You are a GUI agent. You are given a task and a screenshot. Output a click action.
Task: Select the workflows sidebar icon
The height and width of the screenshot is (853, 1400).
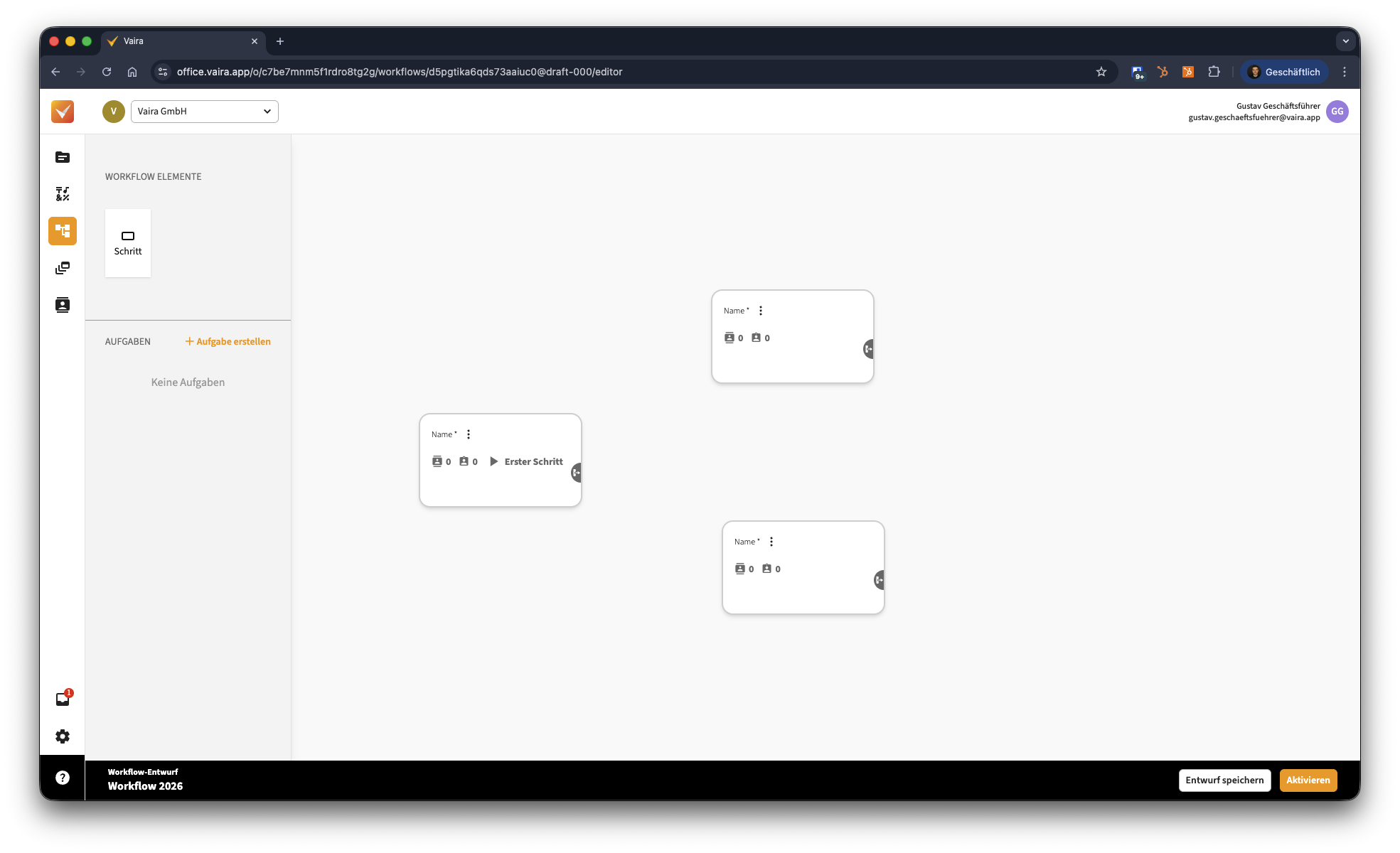pyautogui.click(x=63, y=231)
